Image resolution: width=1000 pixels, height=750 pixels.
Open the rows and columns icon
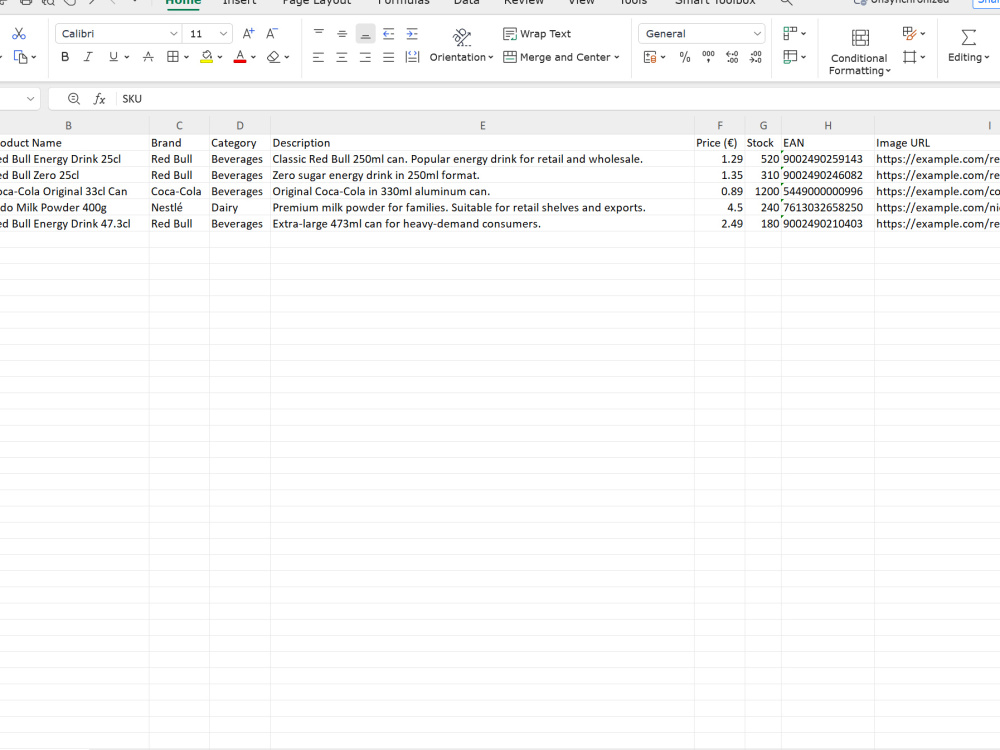point(790,33)
